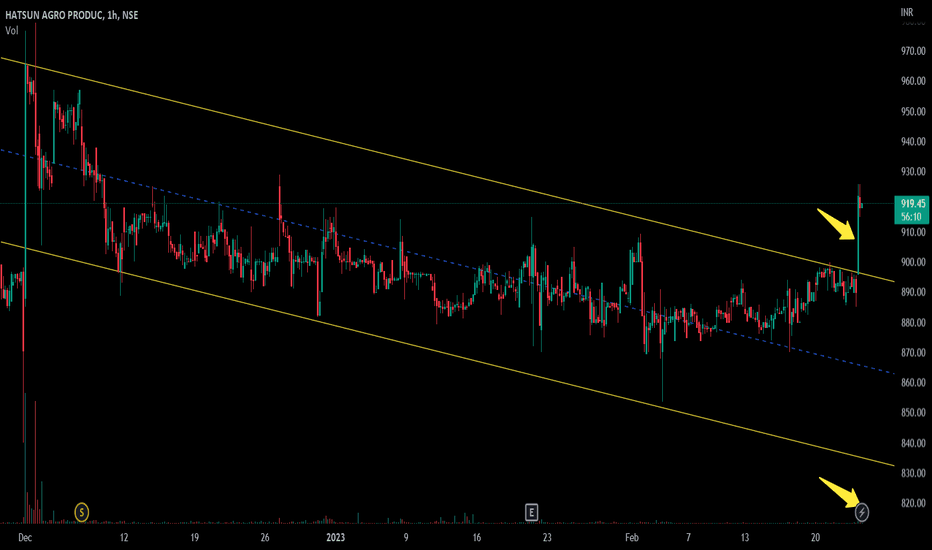Click the 940.00 price axis label

(x=913, y=142)
